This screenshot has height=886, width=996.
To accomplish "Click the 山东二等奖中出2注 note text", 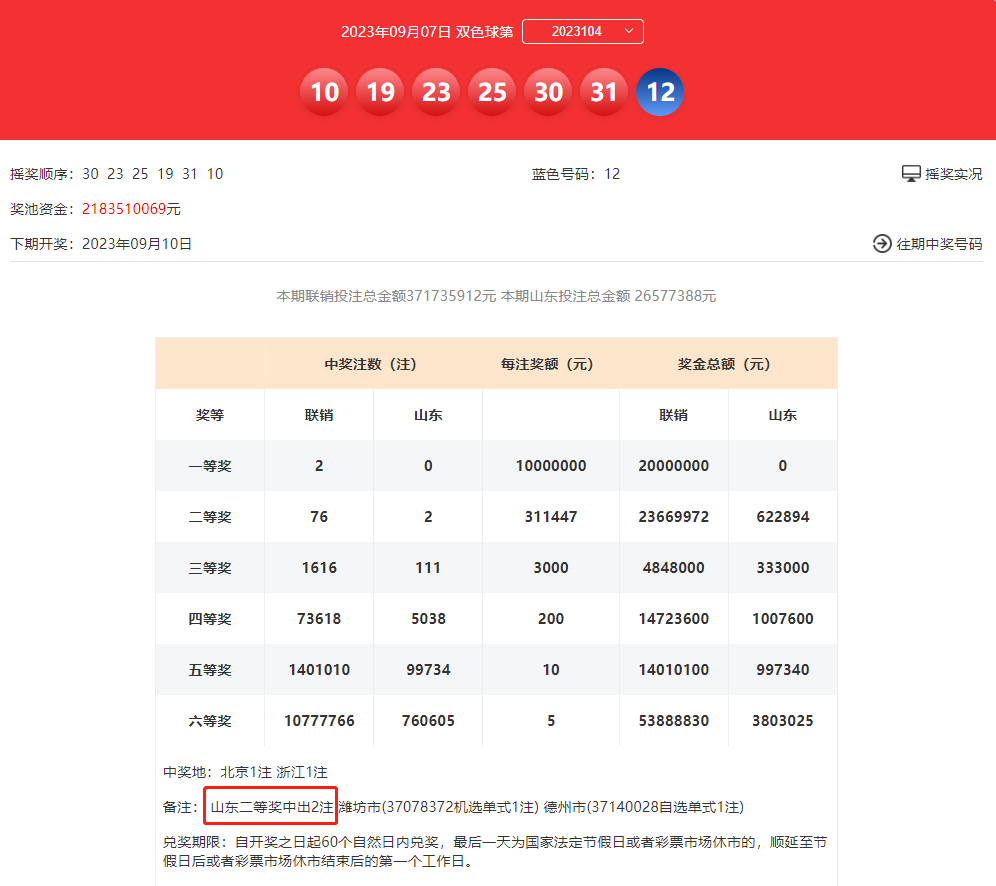I will pos(272,807).
